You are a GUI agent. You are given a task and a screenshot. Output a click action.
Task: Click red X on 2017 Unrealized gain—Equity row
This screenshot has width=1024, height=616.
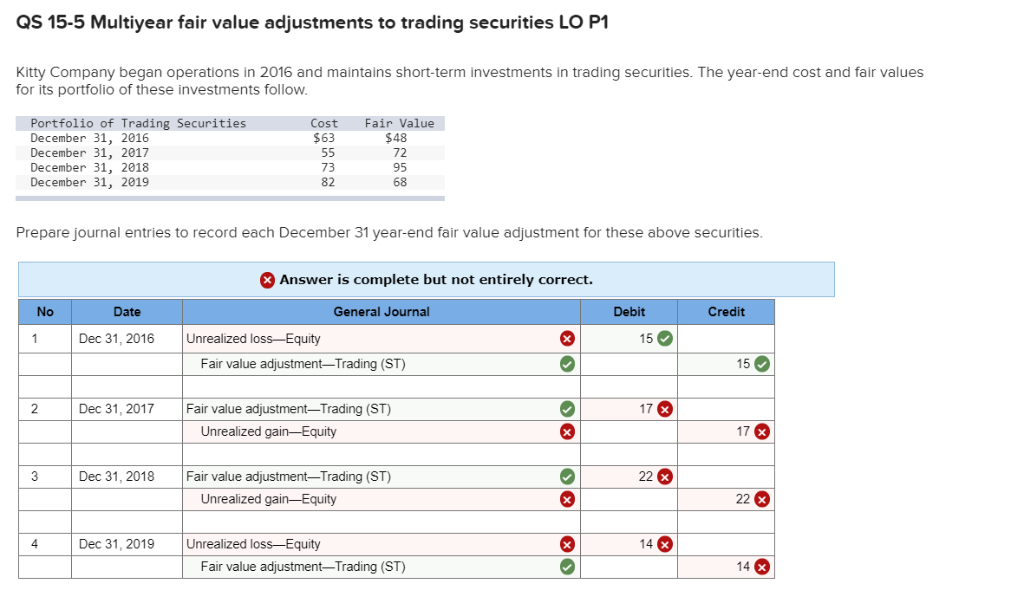click(x=568, y=432)
